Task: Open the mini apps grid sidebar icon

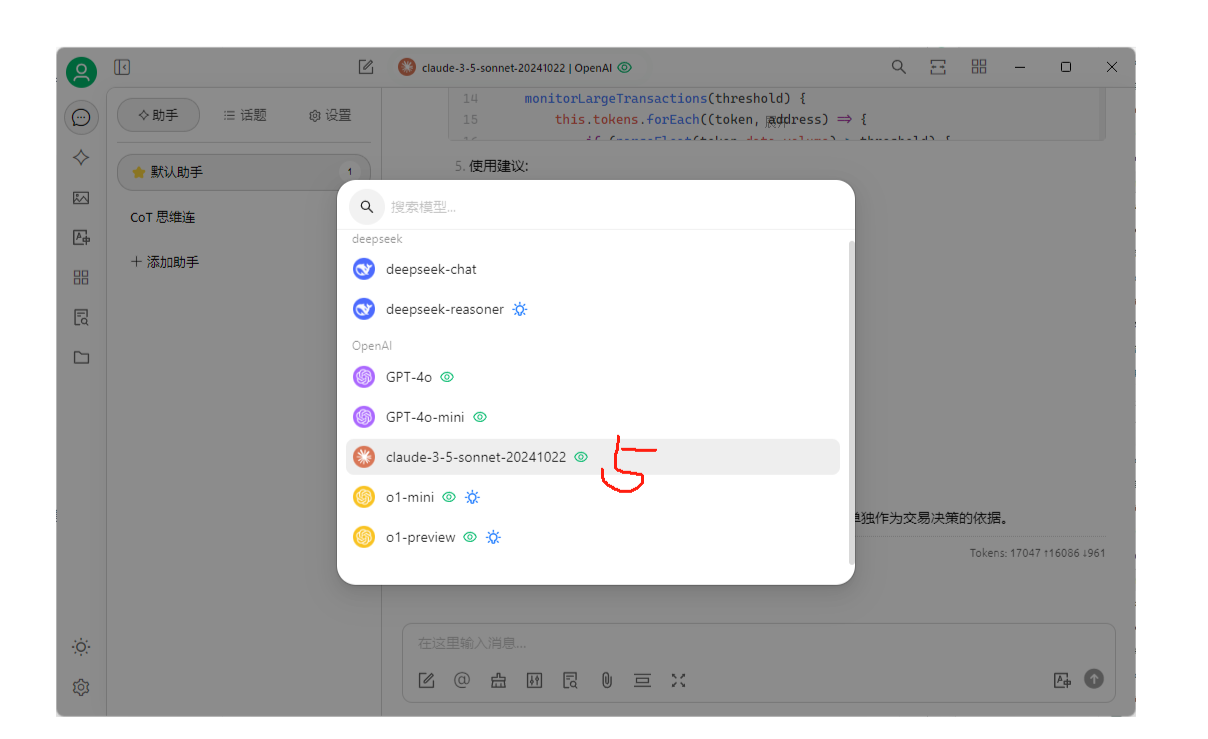Action: 81,278
